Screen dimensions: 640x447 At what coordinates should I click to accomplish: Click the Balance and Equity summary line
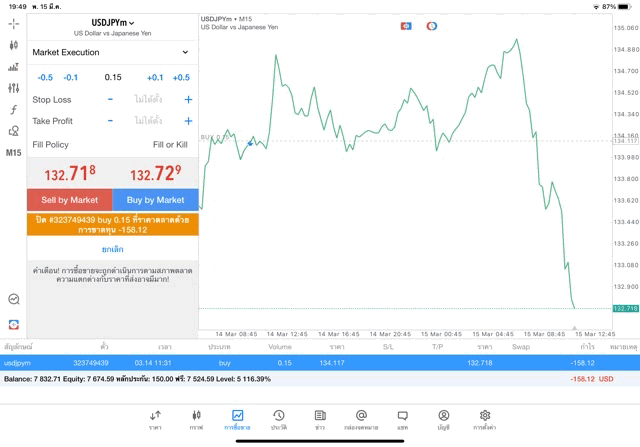tap(137, 379)
